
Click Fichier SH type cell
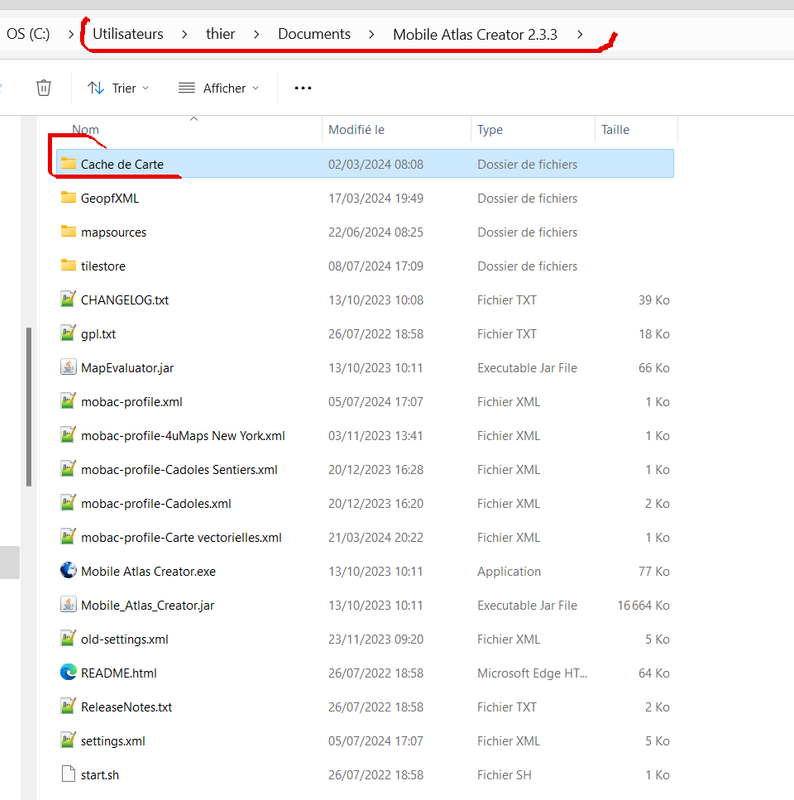pyautogui.click(x=504, y=774)
